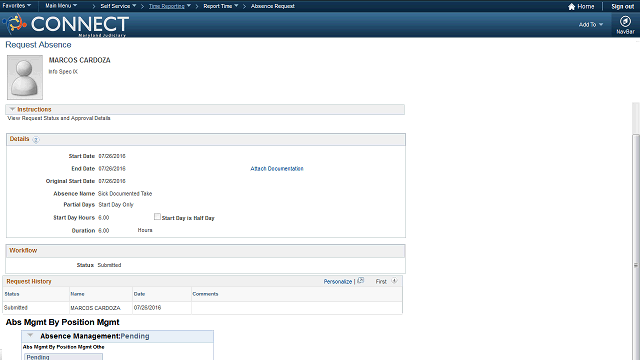Collapse the Absence Management Pending section
This screenshot has width=640, height=360.
click(x=30, y=335)
